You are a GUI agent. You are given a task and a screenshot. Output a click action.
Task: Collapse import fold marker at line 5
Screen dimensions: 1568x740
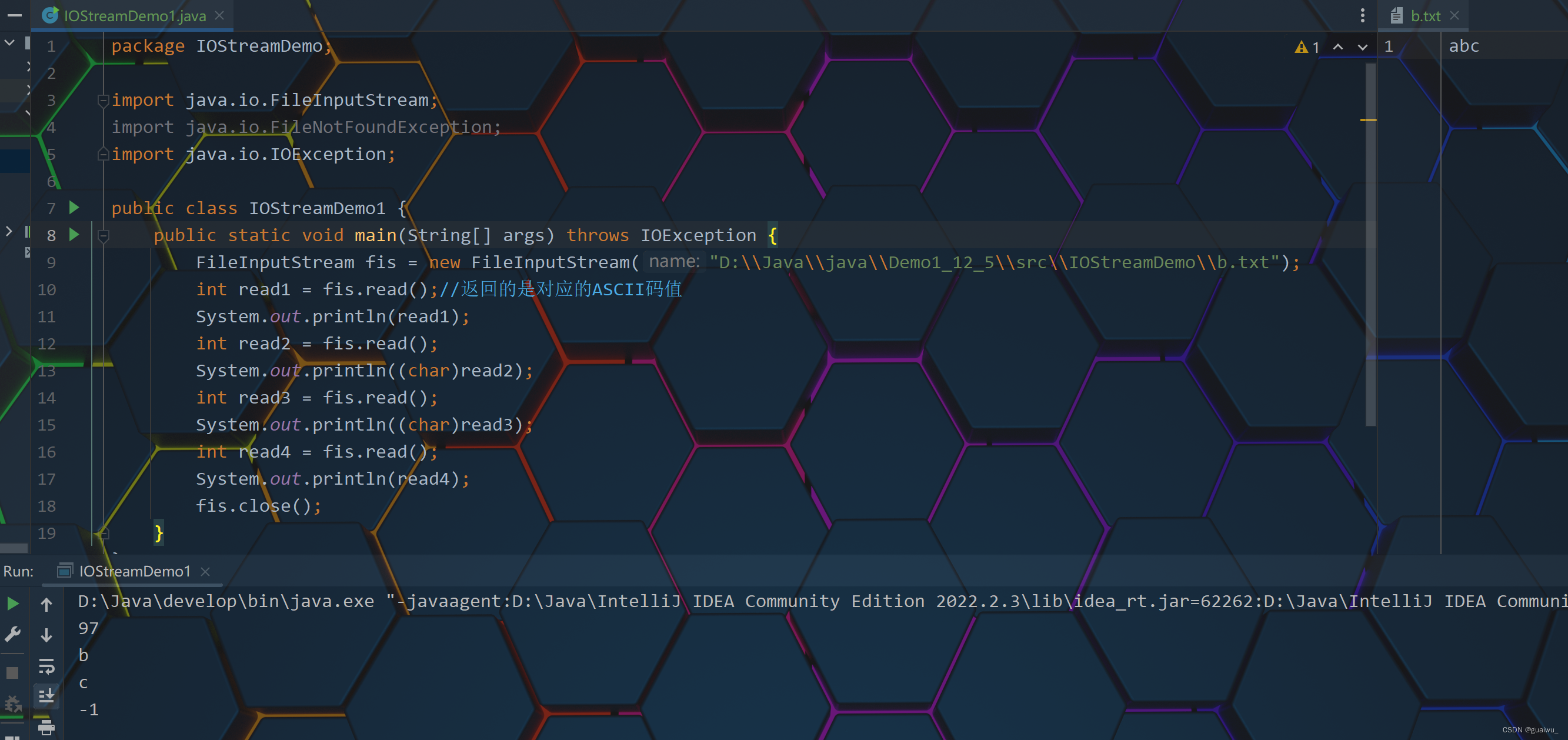[x=103, y=154]
